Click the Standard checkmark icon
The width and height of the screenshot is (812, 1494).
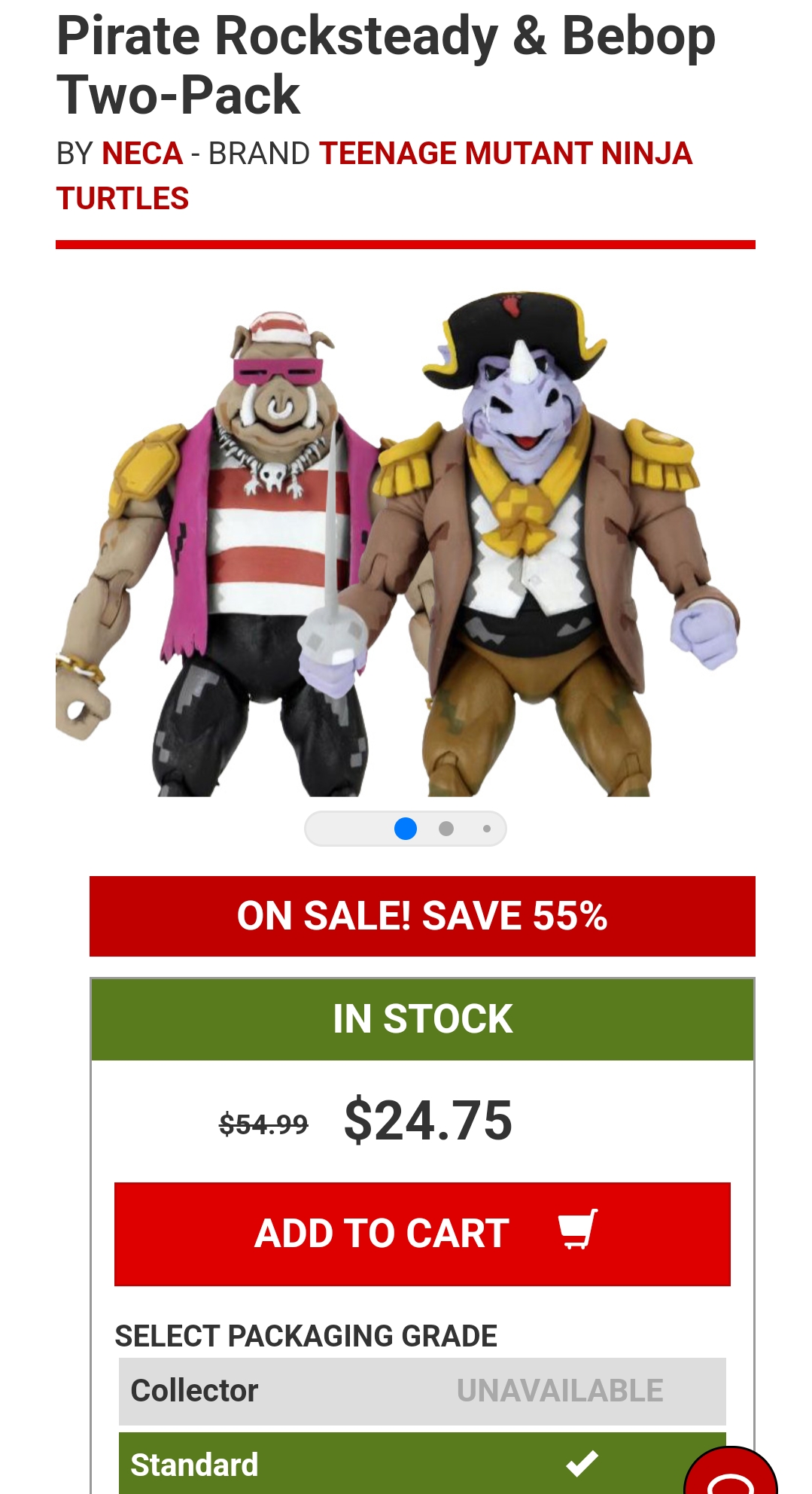(x=582, y=1463)
